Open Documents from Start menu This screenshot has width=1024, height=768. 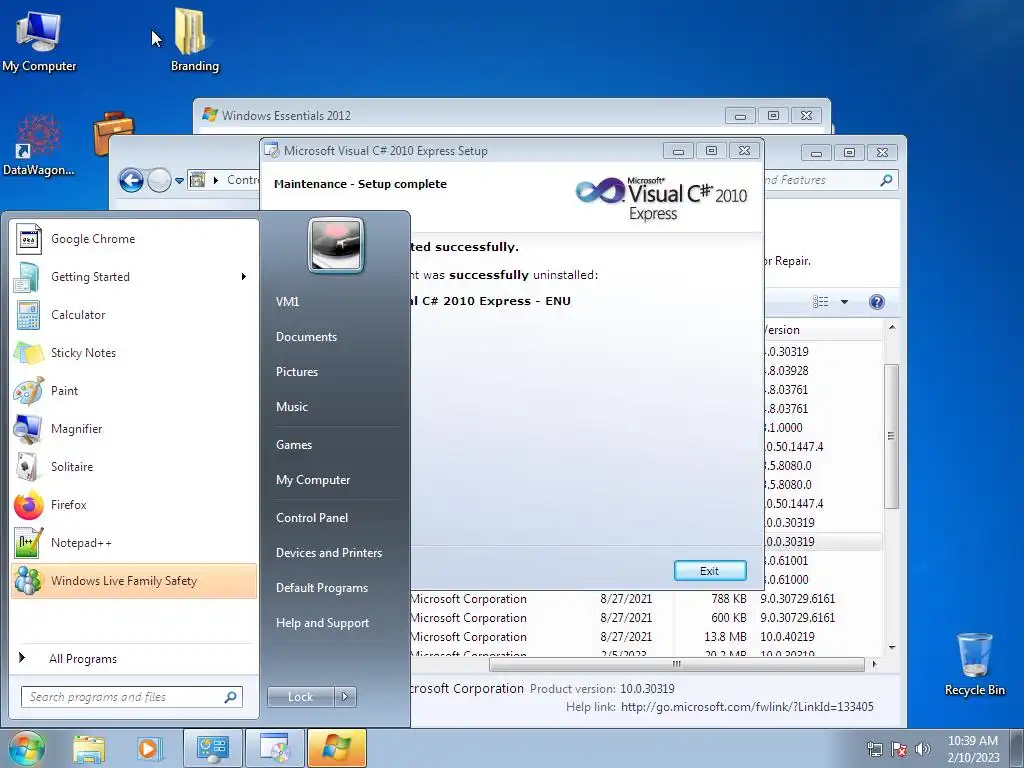click(x=306, y=337)
